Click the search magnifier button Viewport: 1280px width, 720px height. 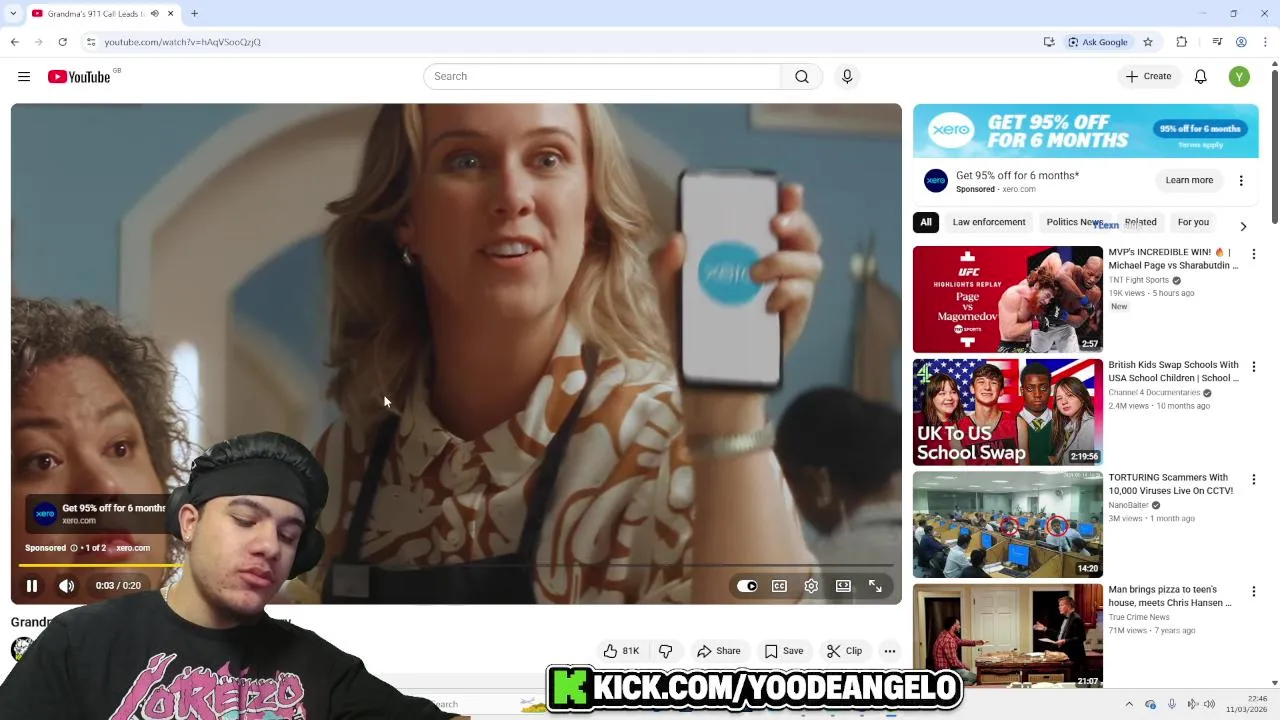coord(802,77)
